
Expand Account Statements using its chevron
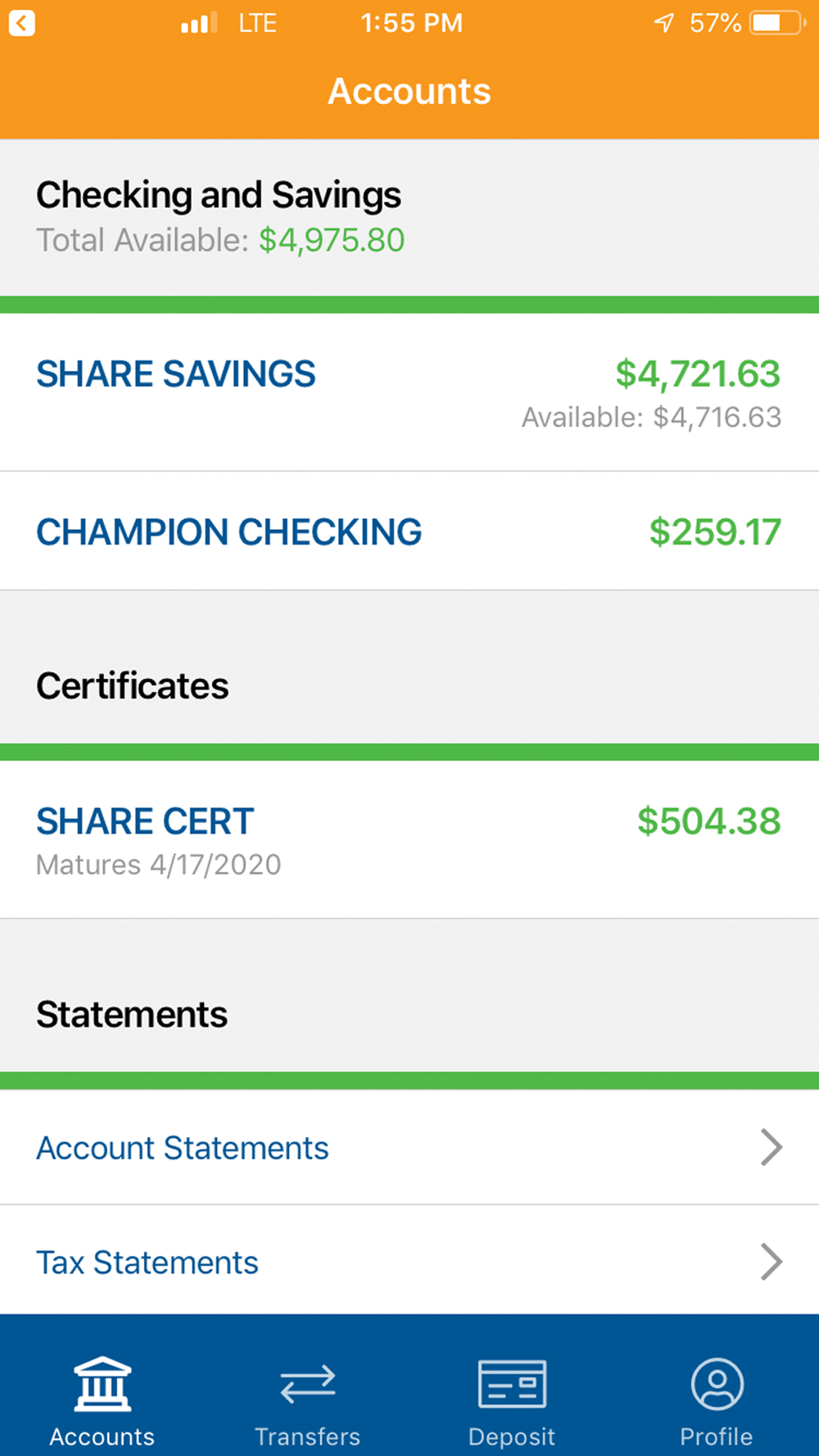pyautogui.click(x=771, y=1147)
